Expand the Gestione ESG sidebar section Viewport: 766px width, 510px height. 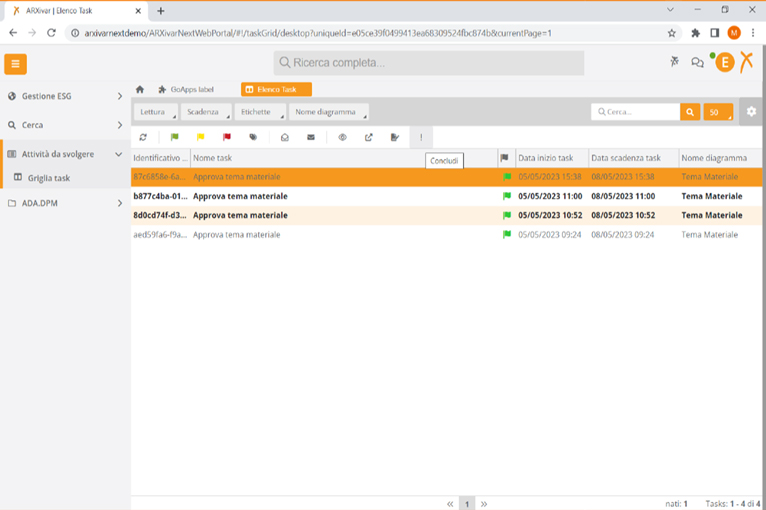click(64, 96)
